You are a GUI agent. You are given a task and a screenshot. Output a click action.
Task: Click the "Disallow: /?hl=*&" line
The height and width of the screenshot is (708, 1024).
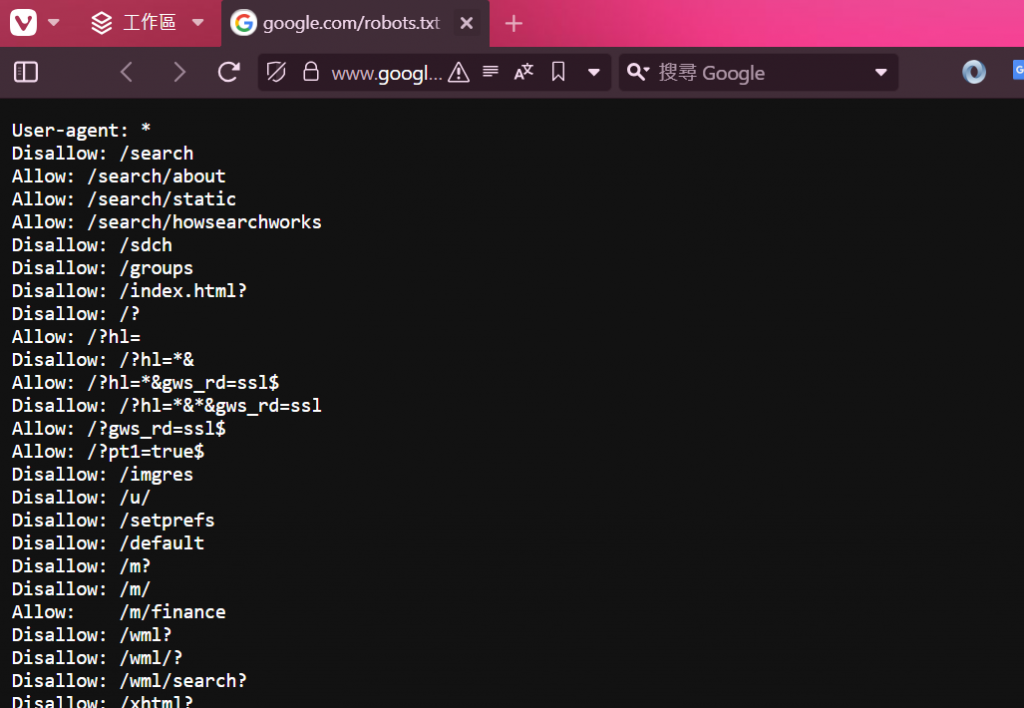tap(103, 360)
